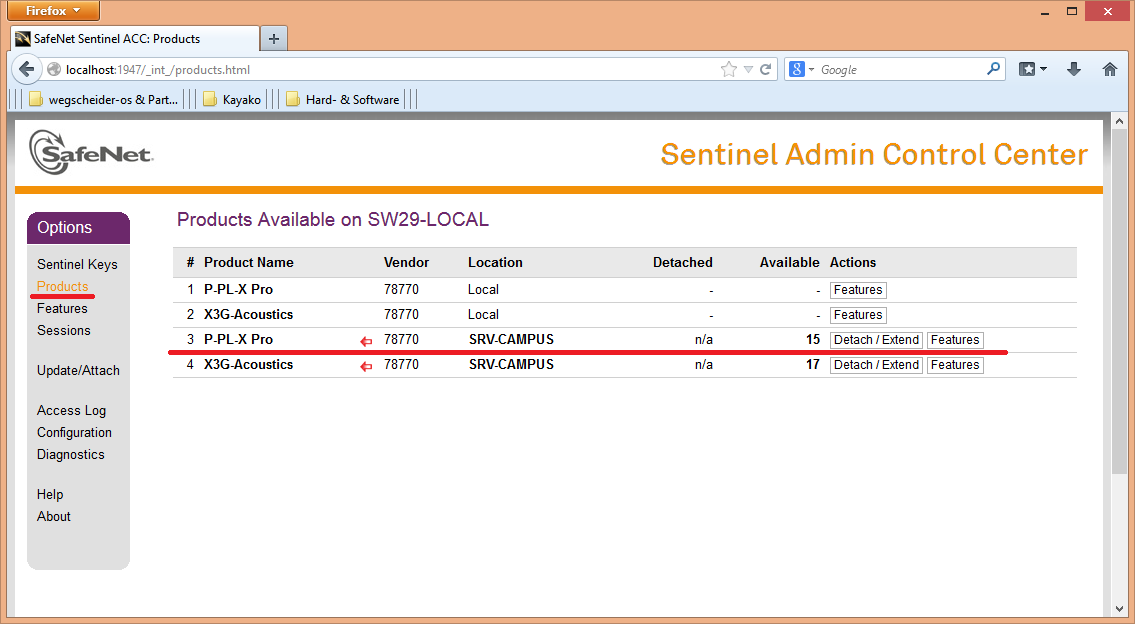This screenshot has height=624, width=1135.
Task: Click SRV-CAMPUS location in row 3
Action: coord(511,340)
